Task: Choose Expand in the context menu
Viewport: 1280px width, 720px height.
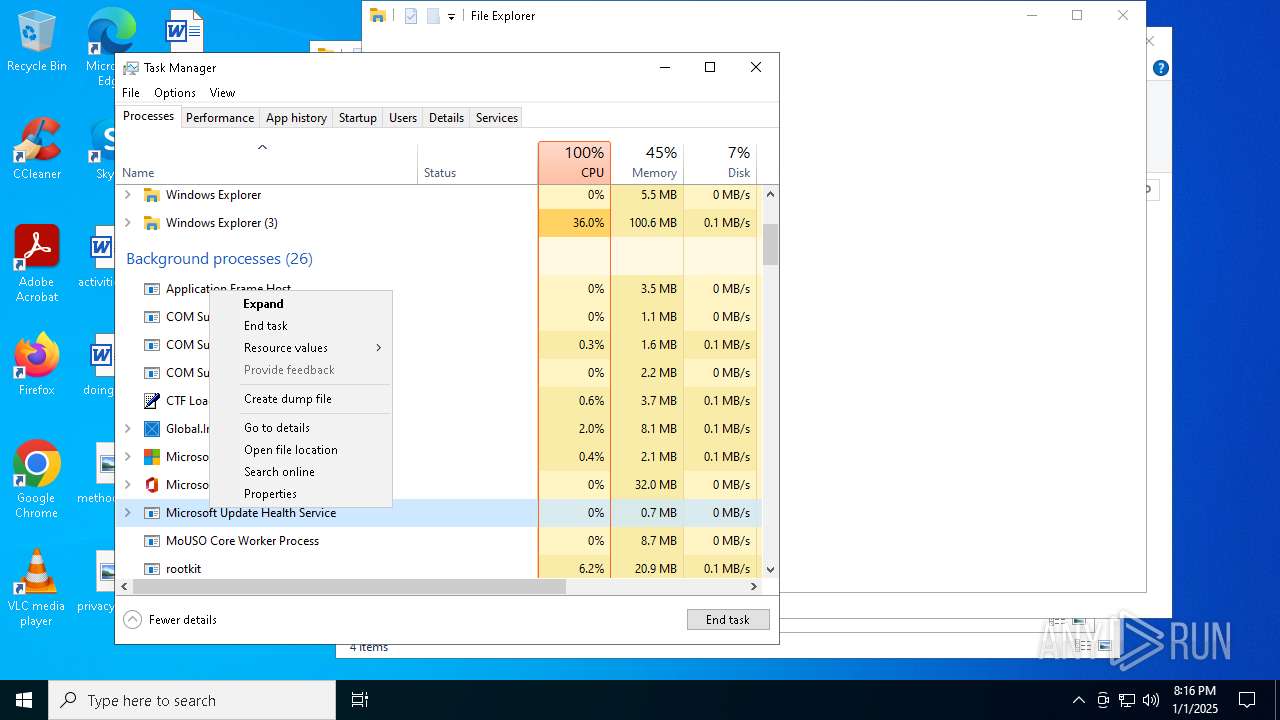Action: (x=300, y=304)
